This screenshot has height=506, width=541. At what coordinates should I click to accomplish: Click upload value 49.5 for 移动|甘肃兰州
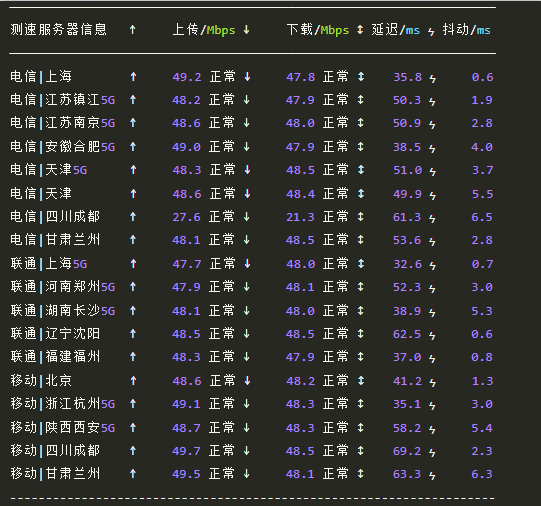pyautogui.click(x=186, y=474)
